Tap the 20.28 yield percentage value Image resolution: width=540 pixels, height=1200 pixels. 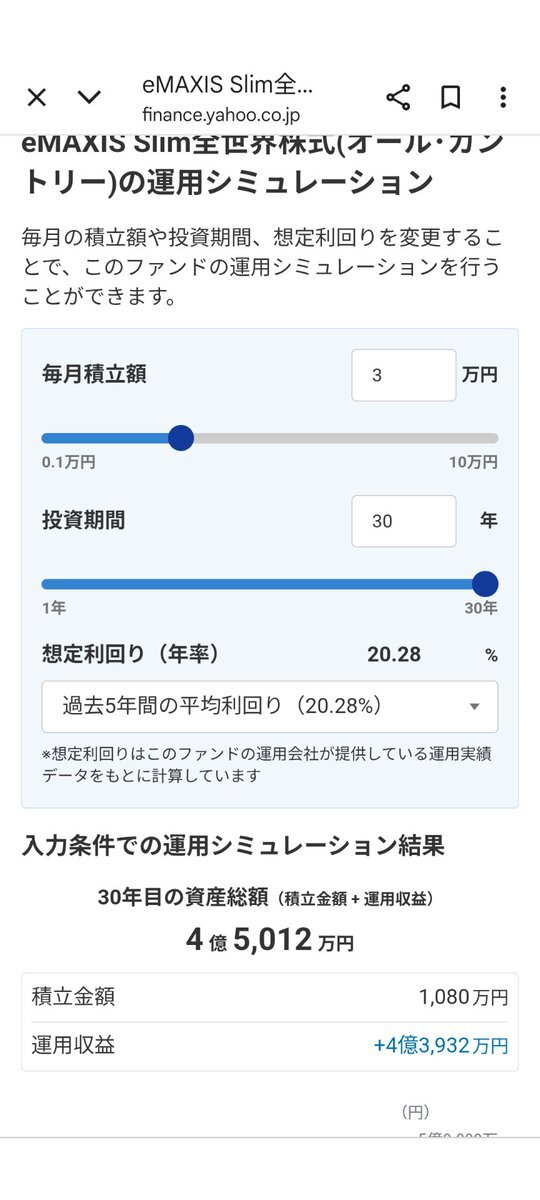394,655
